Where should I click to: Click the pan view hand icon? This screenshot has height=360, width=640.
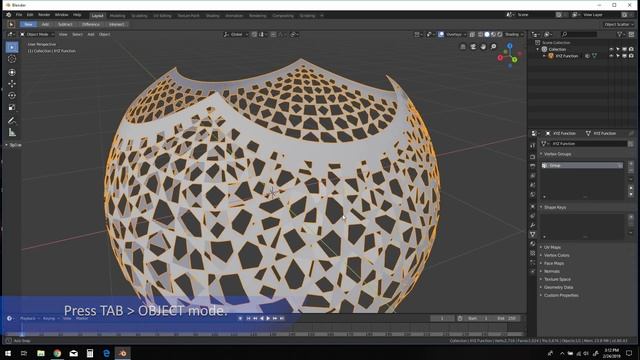click(483, 47)
